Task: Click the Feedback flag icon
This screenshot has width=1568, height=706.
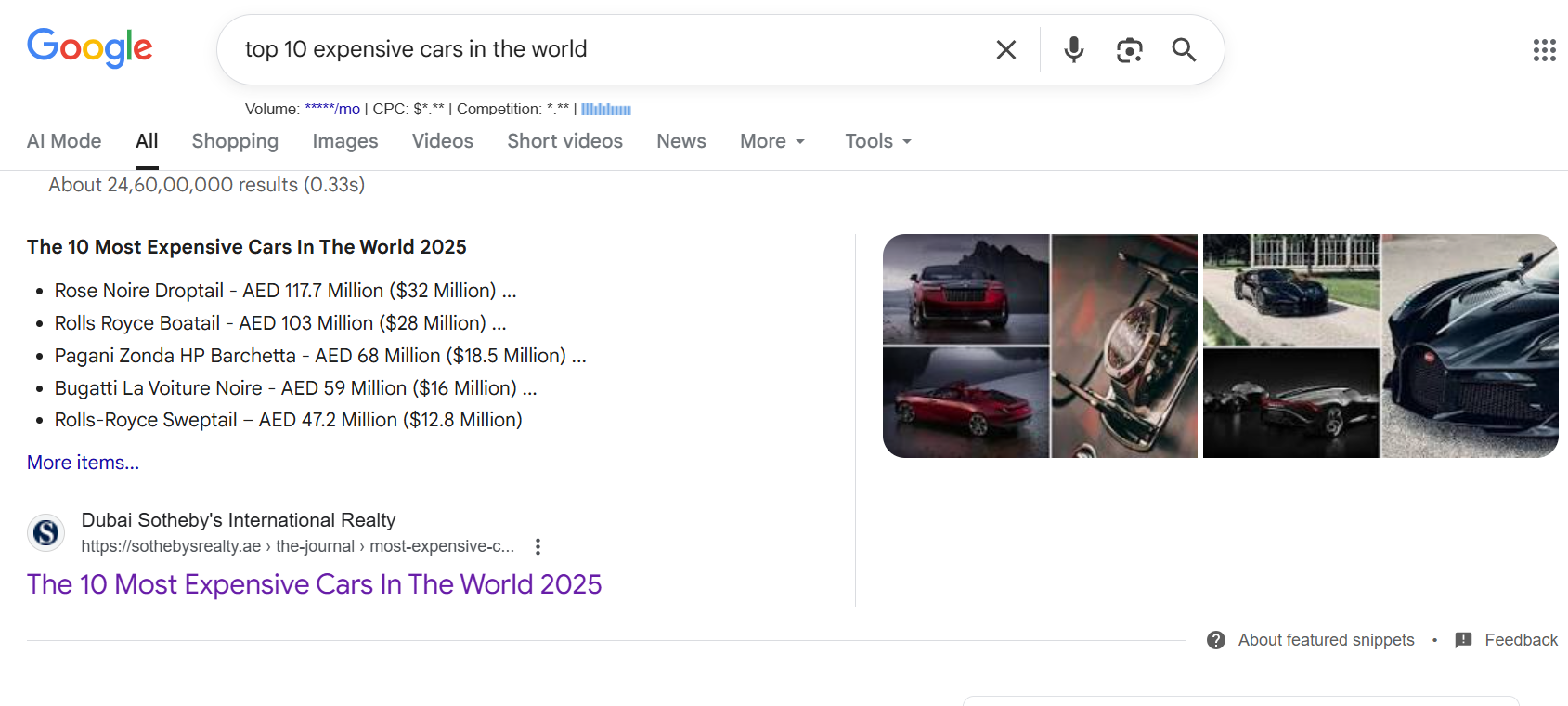Action: (x=1464, y=640)
